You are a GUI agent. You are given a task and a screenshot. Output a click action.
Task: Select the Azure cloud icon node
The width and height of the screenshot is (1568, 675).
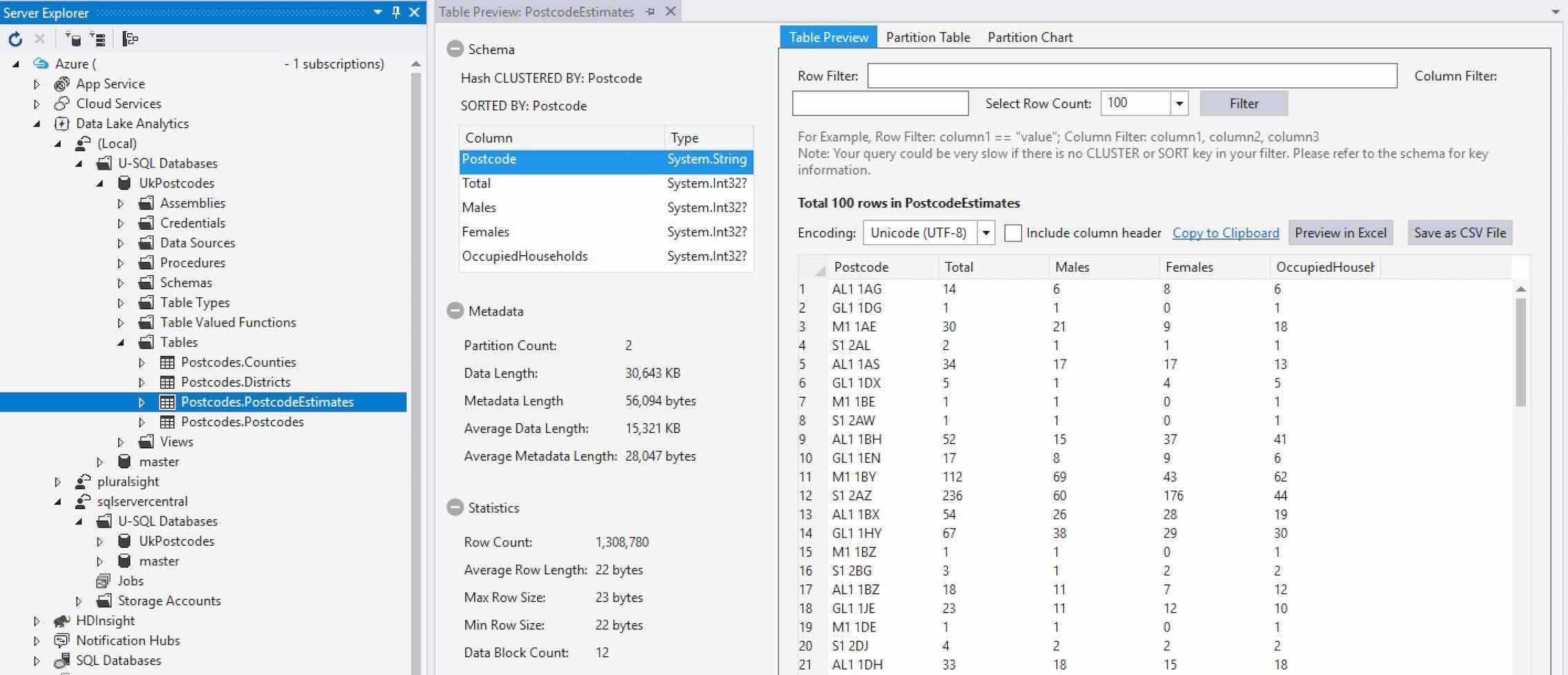[x=41, y=64]
